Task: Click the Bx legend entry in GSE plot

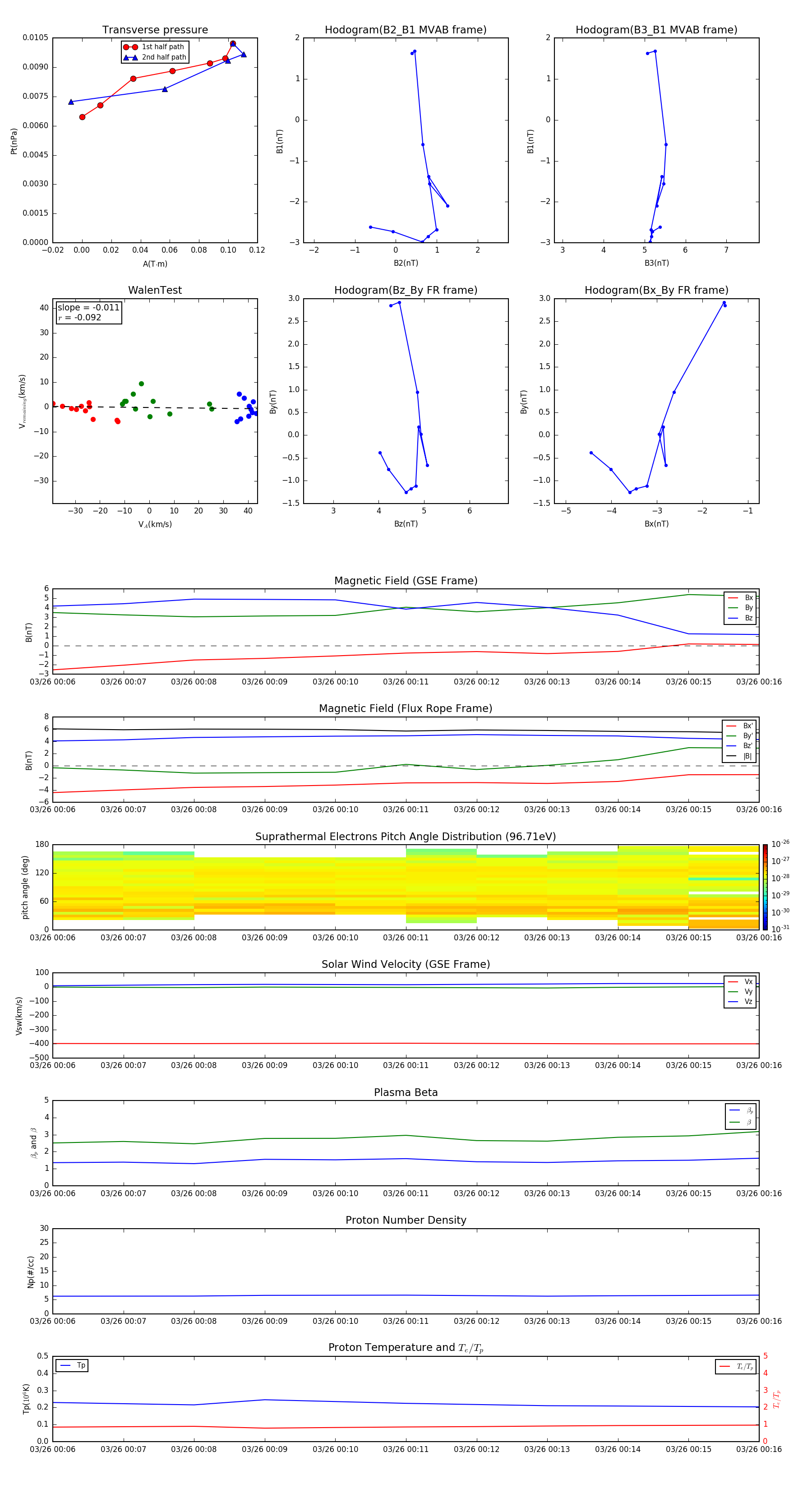Action: [x=740, y=598]
